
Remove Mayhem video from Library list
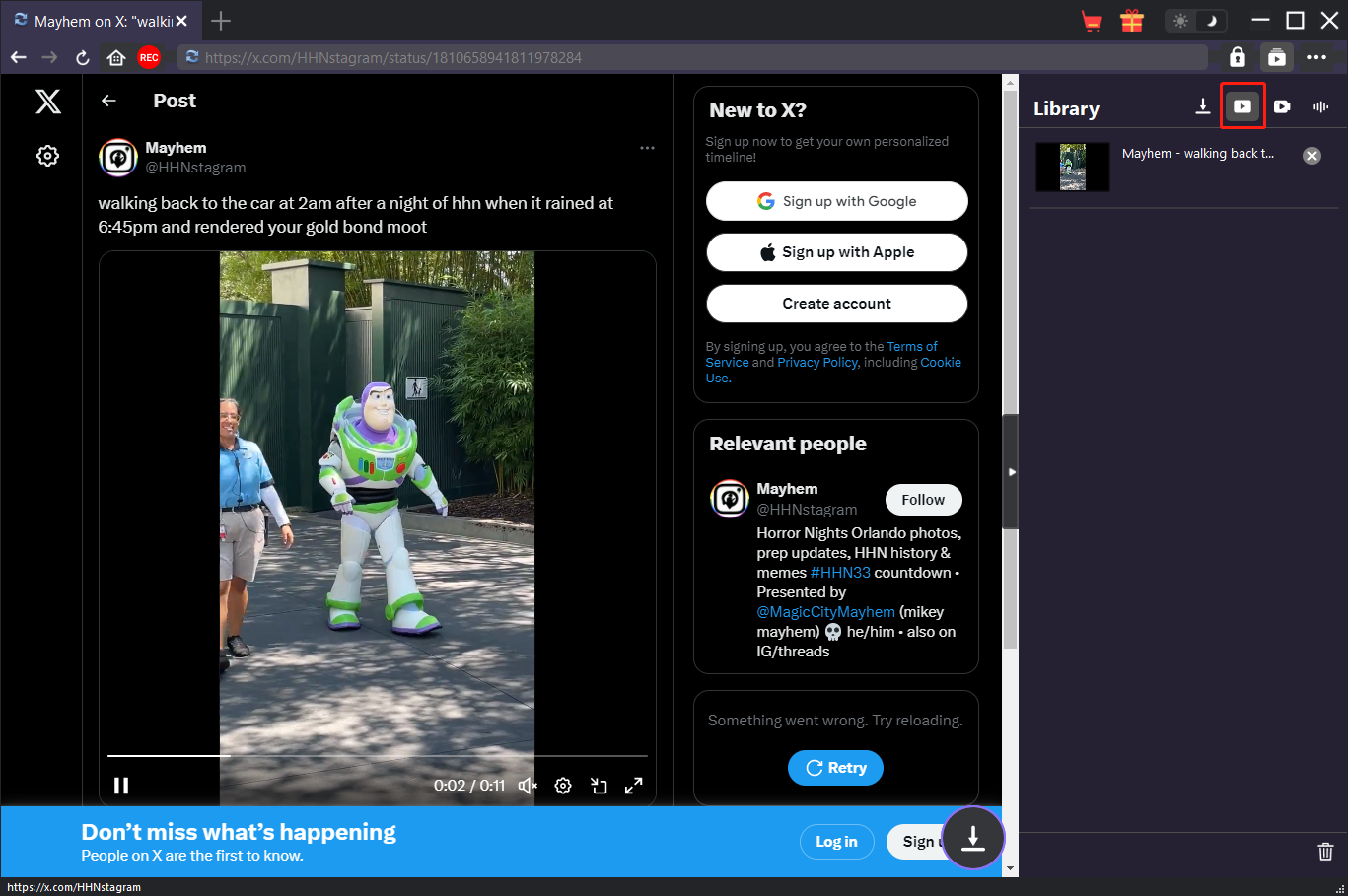1312,156
